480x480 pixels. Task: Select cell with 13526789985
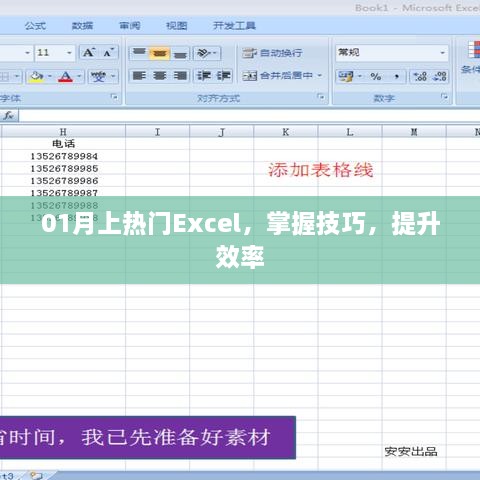pyautogui.click(x=63, y=168)
